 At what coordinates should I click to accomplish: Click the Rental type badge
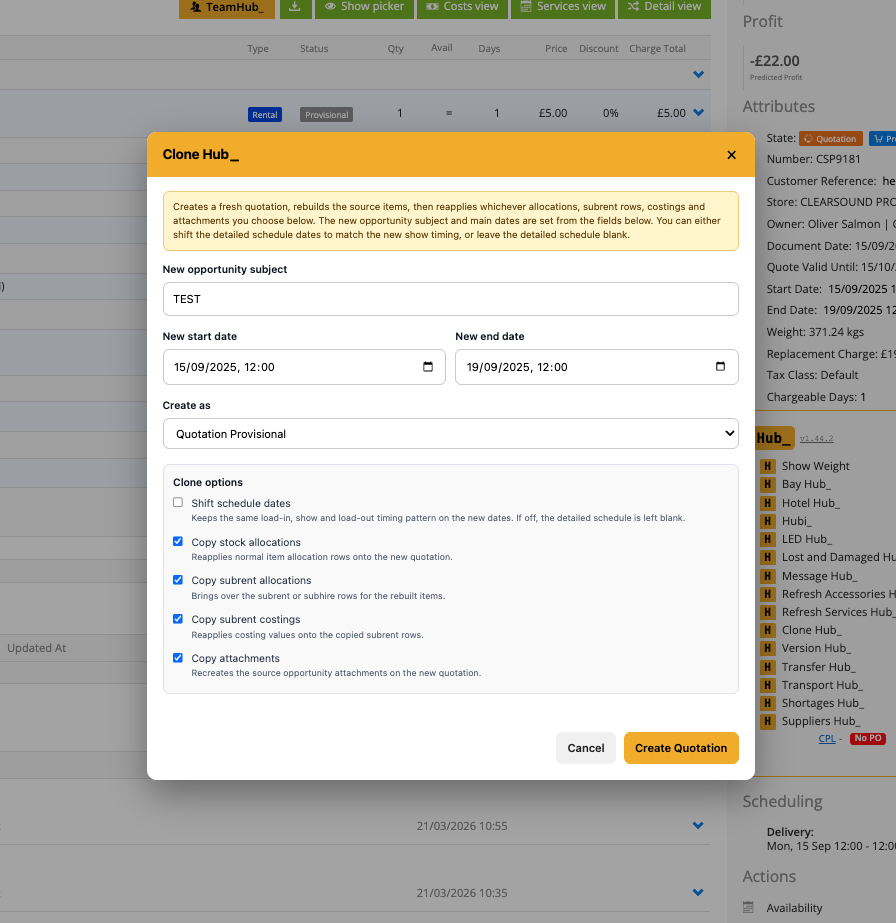(265, 115)
